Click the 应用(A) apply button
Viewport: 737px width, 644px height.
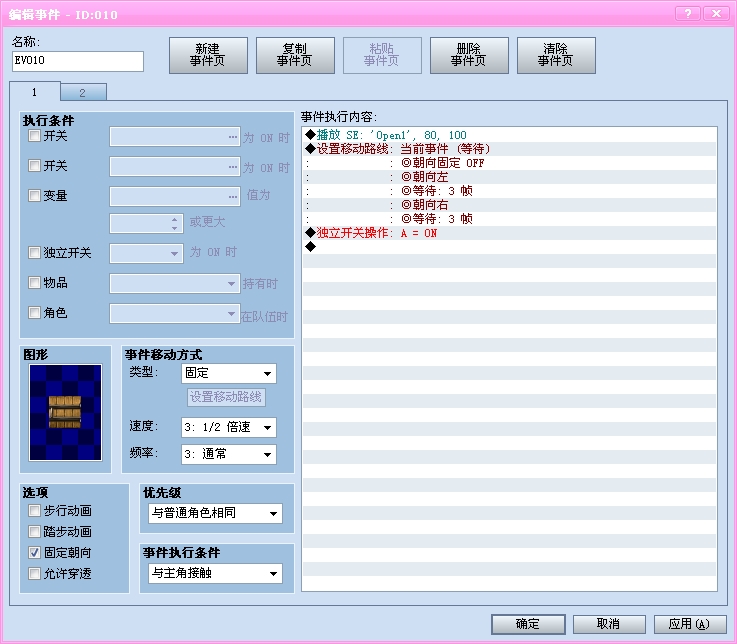(690, 624)
